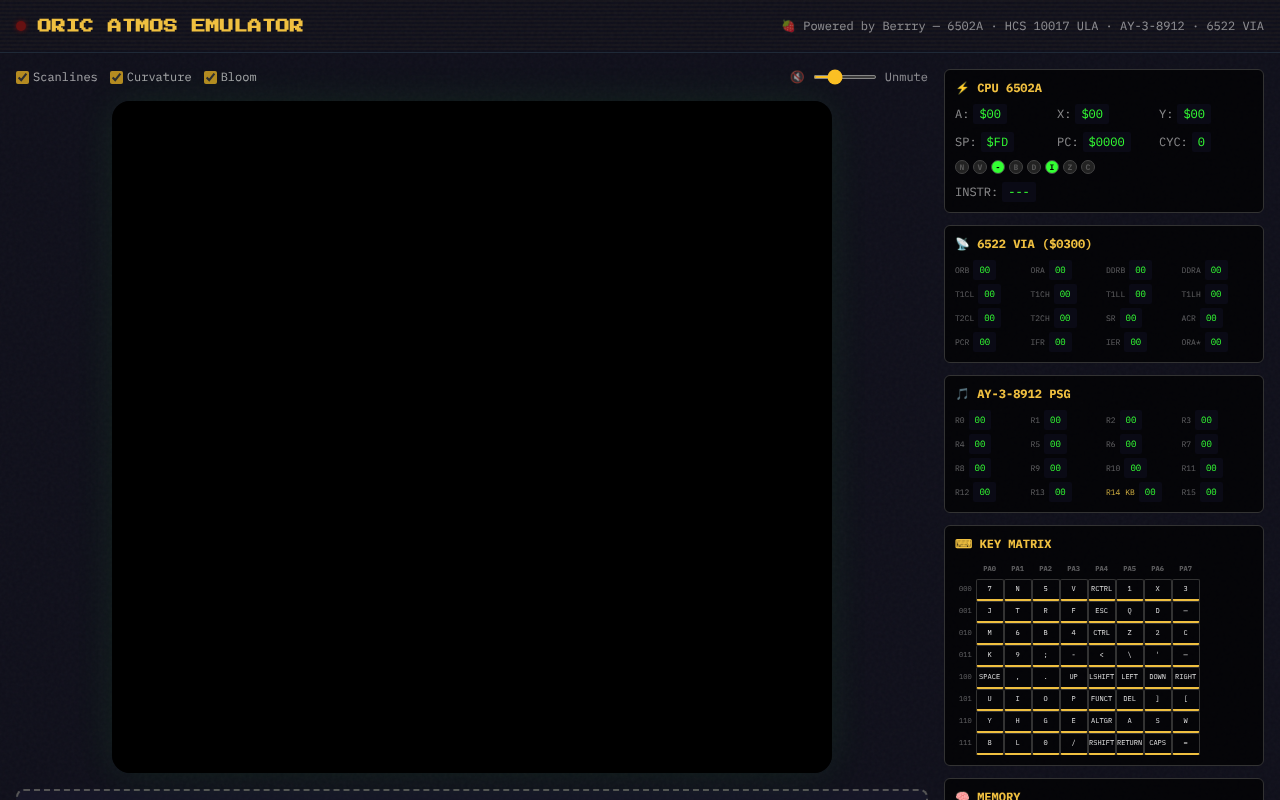Turn off the Bloom checkbox
The image size is (1280, 800).
click(211, 77)
